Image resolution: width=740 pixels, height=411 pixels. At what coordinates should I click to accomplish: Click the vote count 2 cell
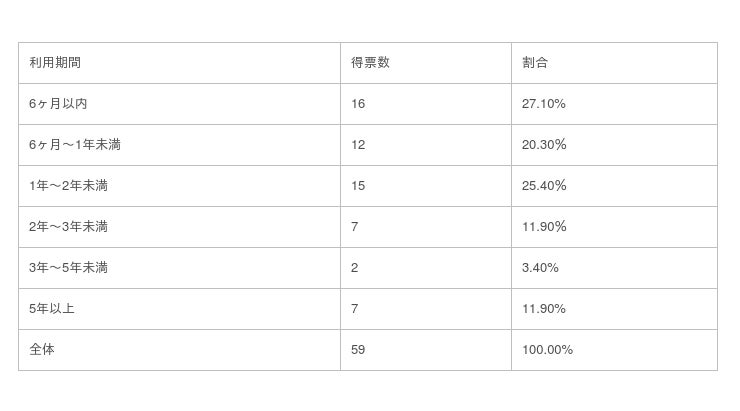click(355, 268)
